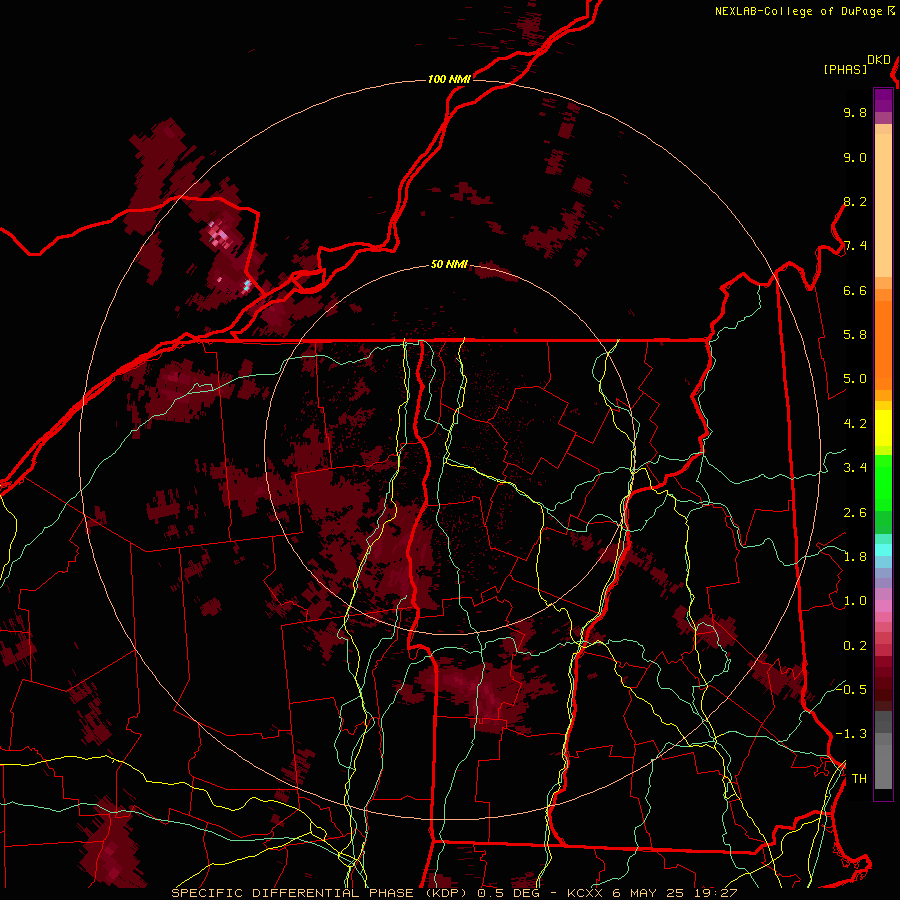Click the -0.5 value on color scale
The width and height of the screenshot is (900, 900).
coord(851,689)
